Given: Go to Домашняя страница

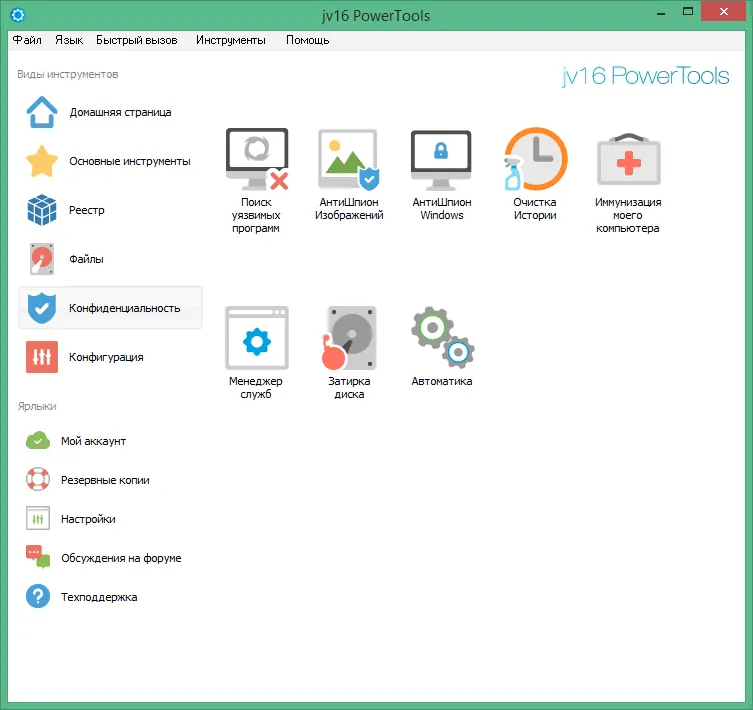Looking at the screenshot, I should 120,112.
